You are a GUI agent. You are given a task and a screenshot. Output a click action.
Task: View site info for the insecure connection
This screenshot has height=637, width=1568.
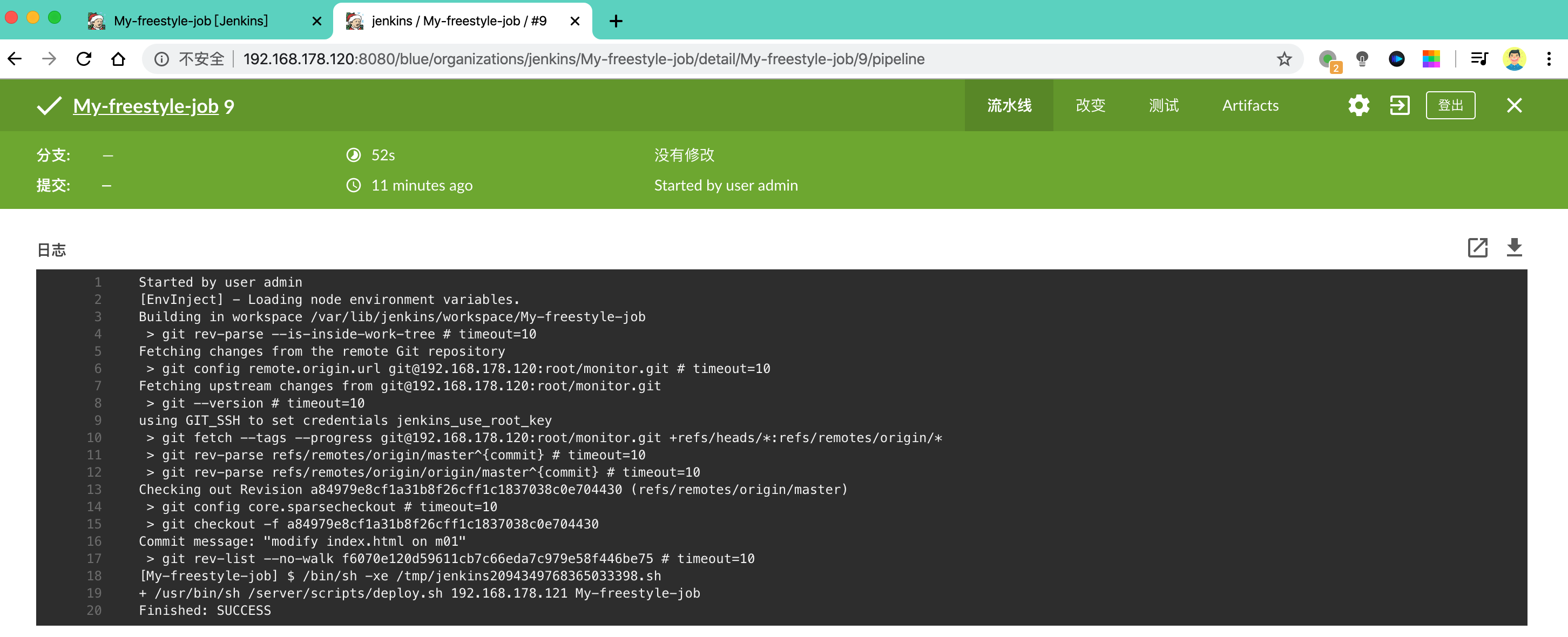[161, 59]
